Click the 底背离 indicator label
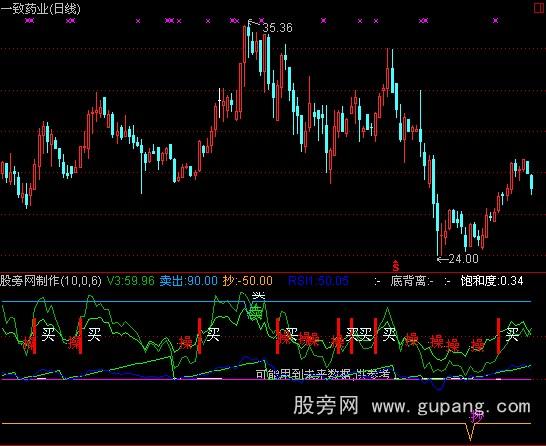 click(x=412, y=281)
